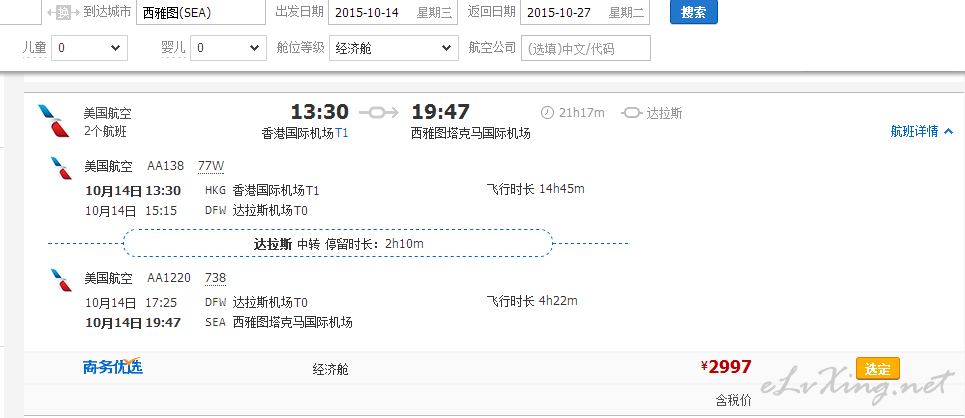Click the airline logo beside AA1220

pos(61,280)
